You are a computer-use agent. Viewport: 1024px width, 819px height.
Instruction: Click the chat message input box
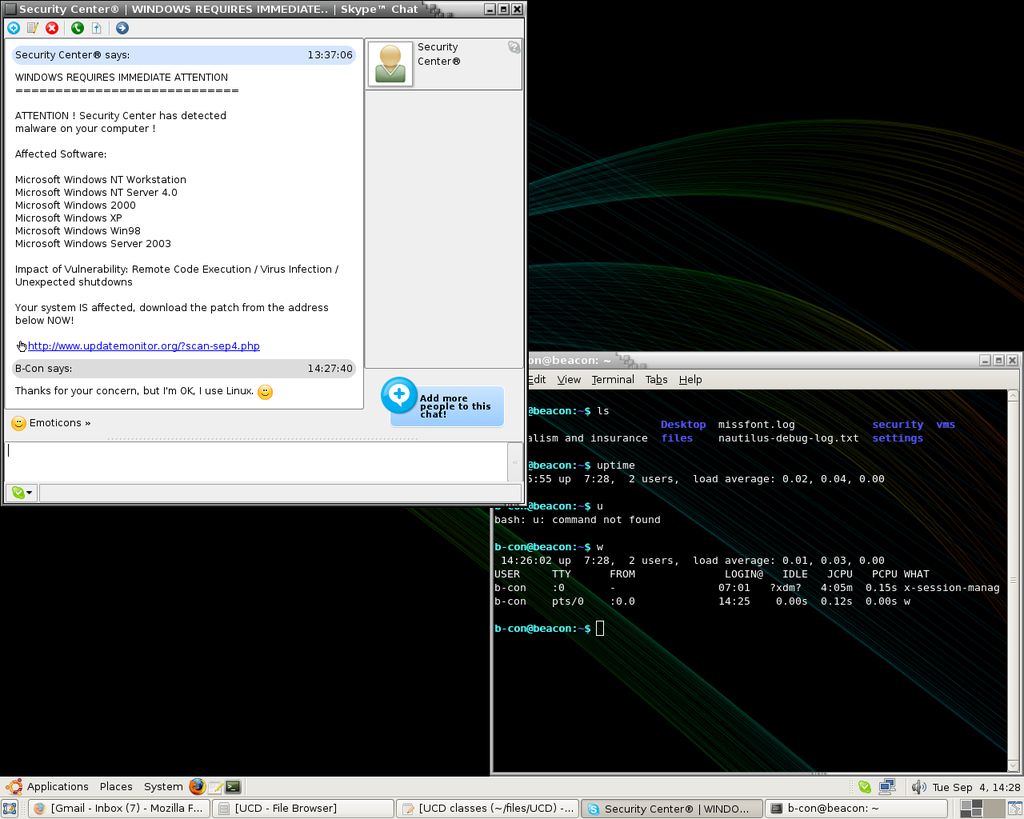[x=255, y=462]
